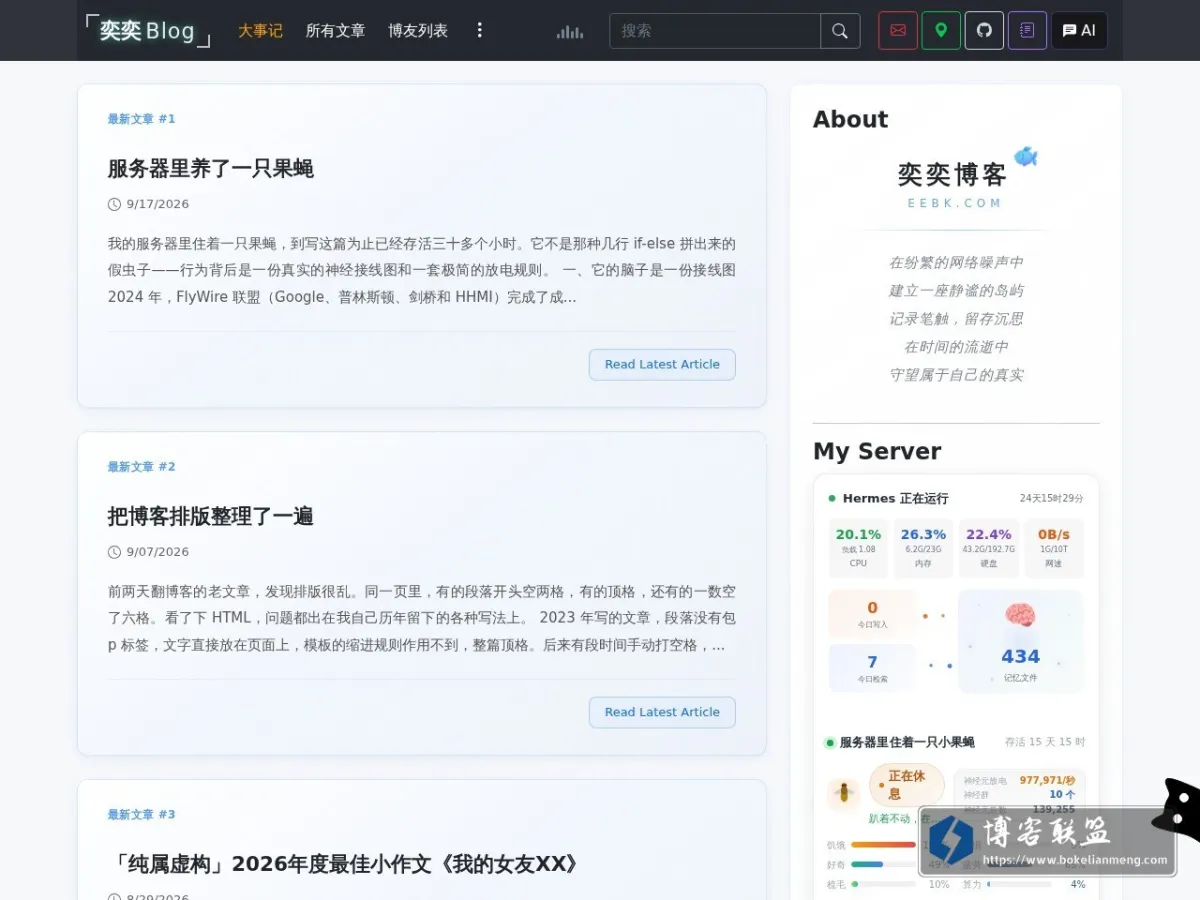
Task: Open the GitHub icon link
Action: [984, 30]
